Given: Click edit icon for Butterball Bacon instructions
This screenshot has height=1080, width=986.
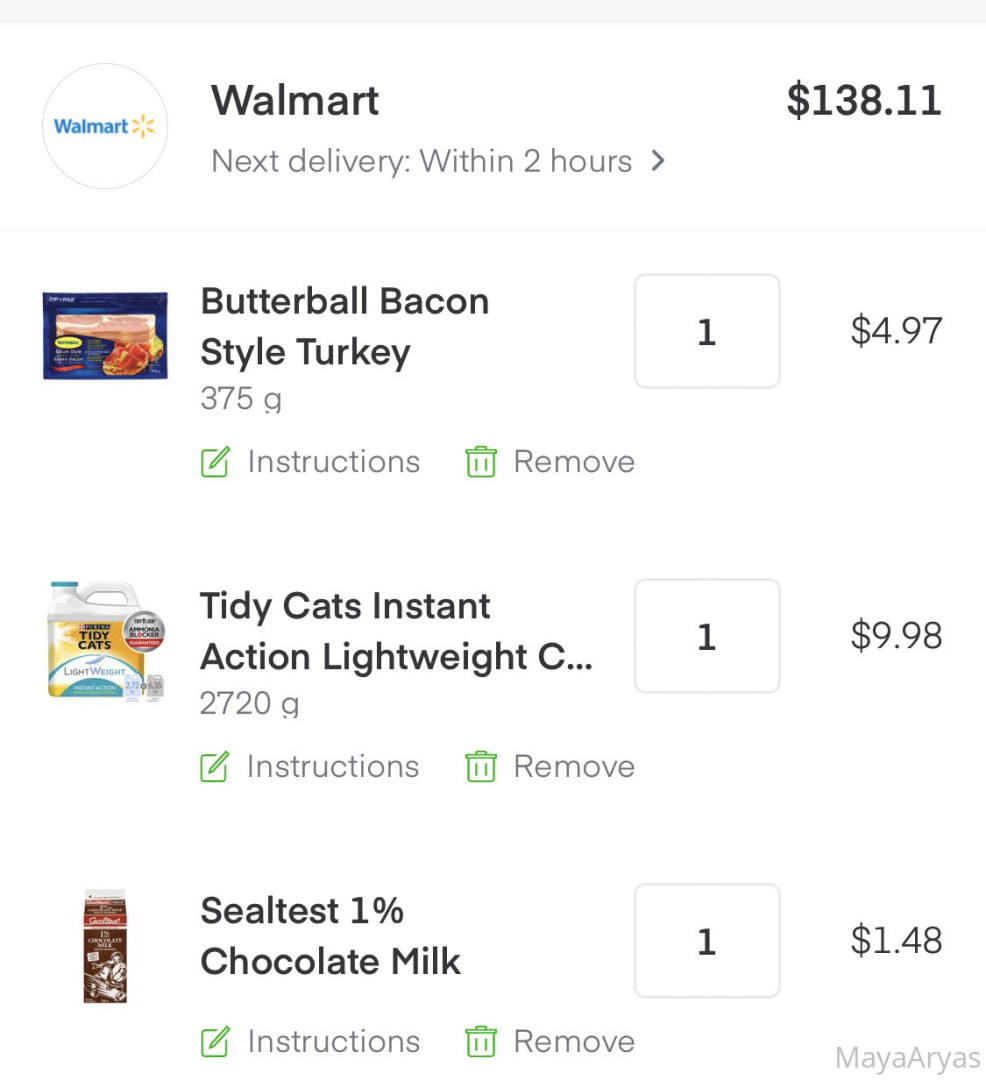Looking at the screenshot, I should coord(215,462).
